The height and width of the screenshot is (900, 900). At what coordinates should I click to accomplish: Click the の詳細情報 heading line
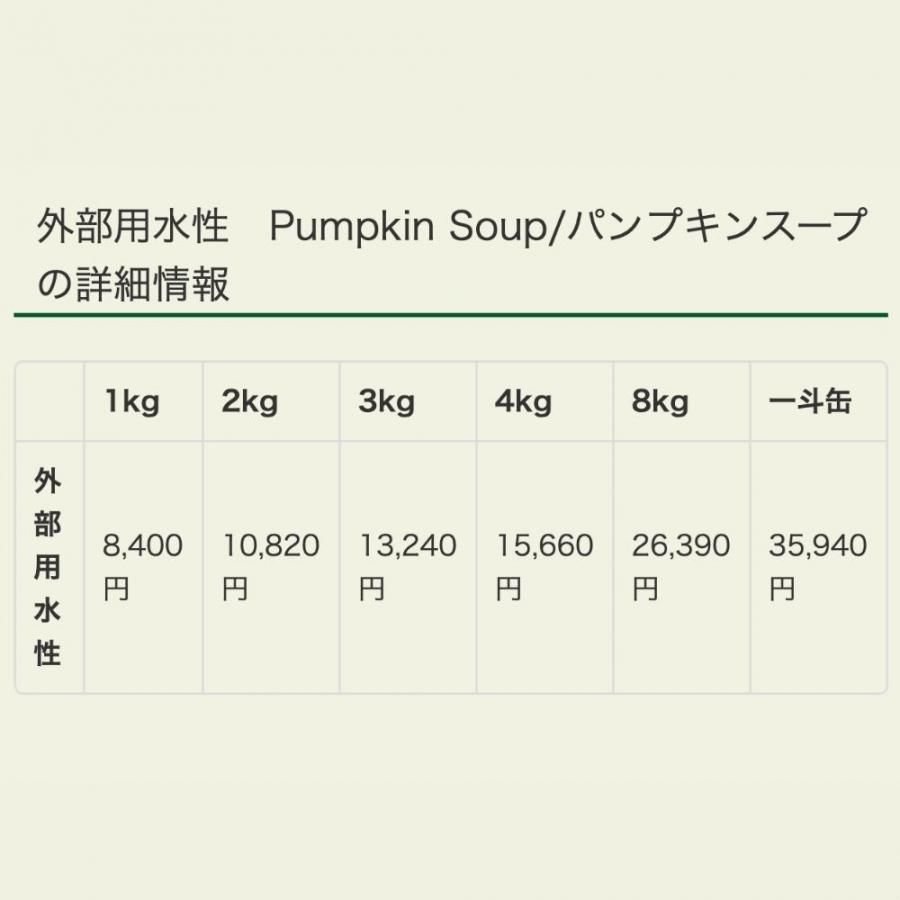[133, 284]
